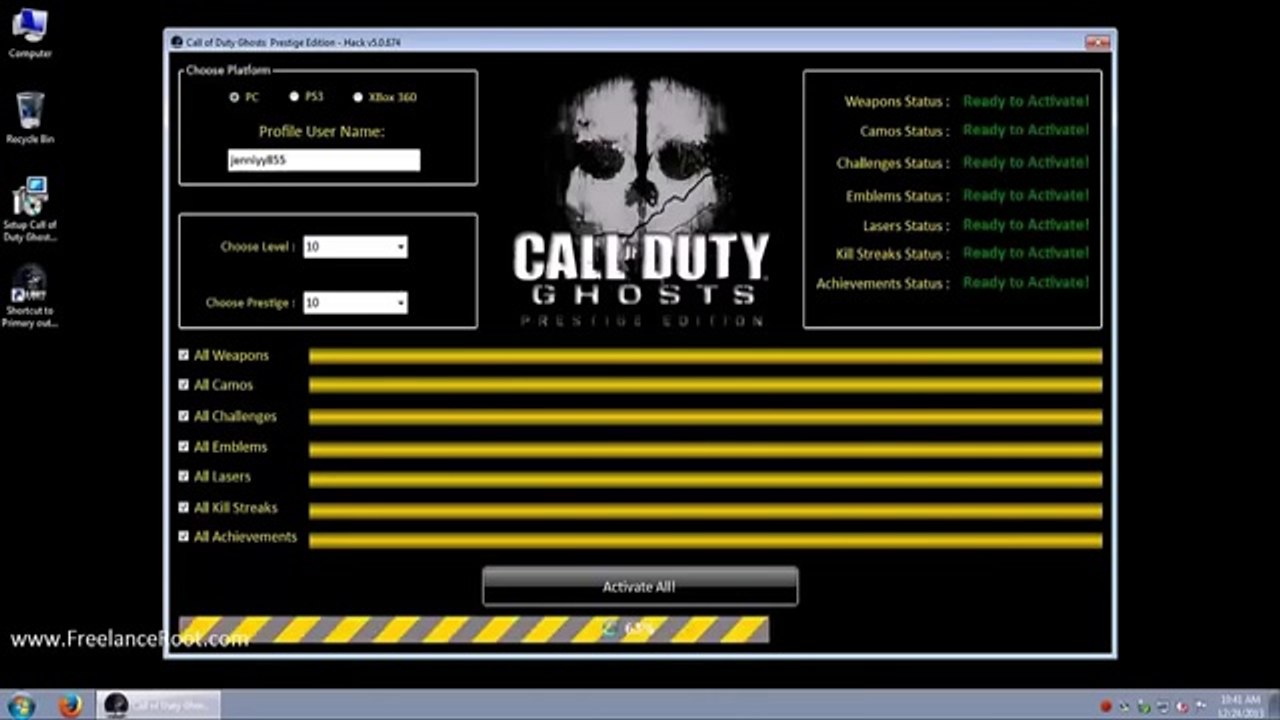Click Ready to Activate! next to Lasers Status
Screen dimensions: 1280x720
tap(1025, 225)
